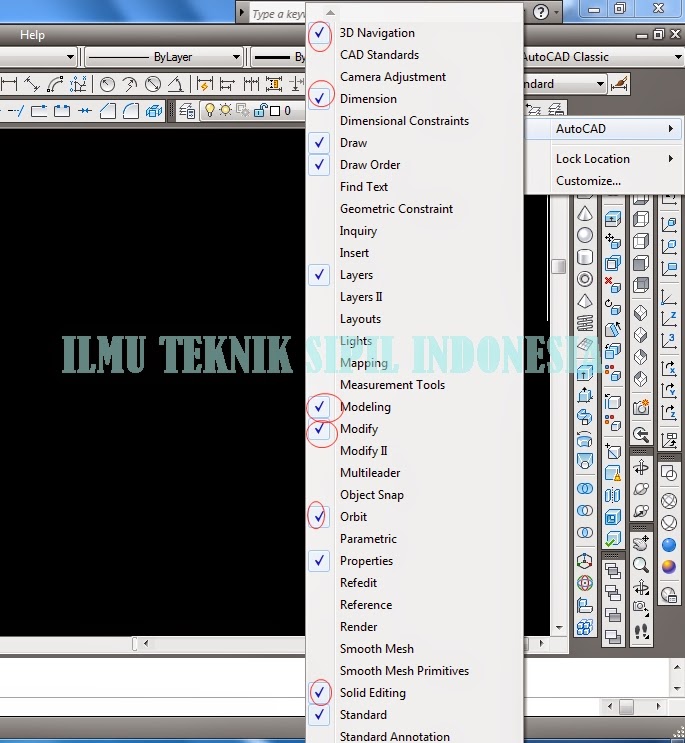Open the Help menu

(32, 35)
